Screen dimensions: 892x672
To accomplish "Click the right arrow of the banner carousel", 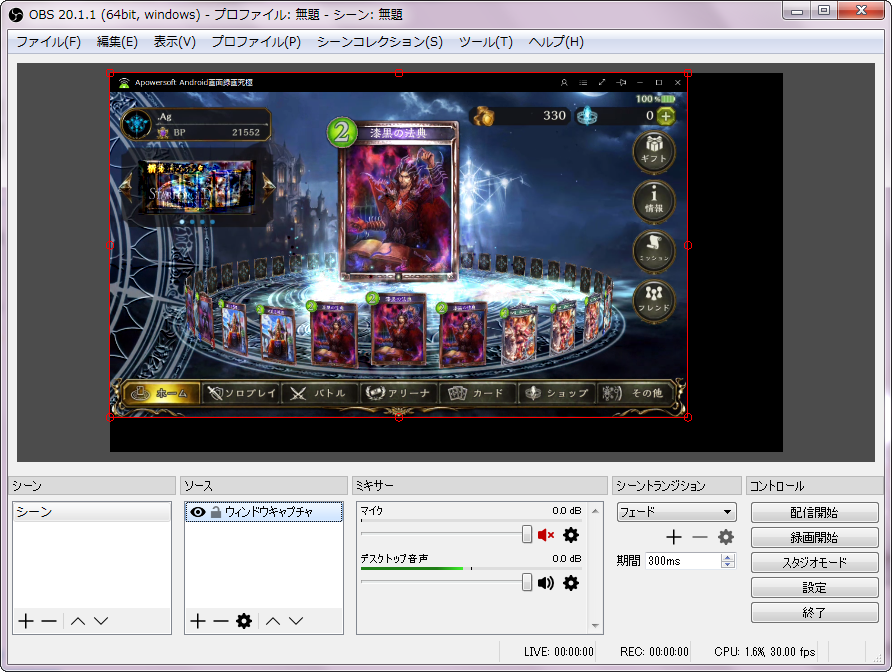I will click(x=268, y=185).
